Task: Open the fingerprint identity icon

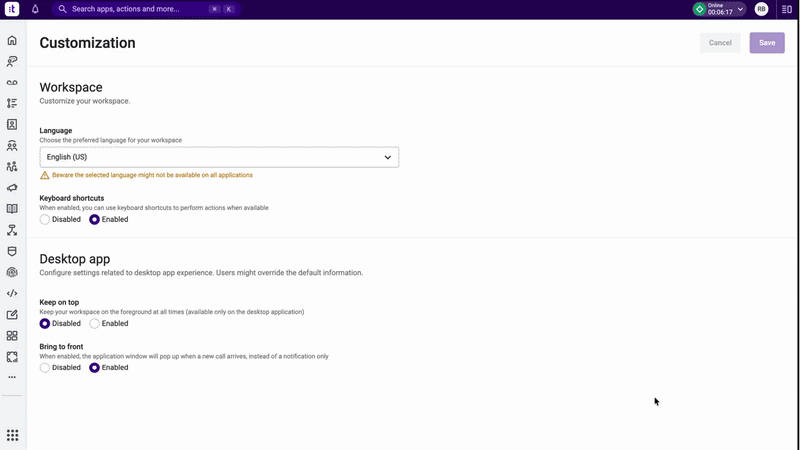Action: pyautogui.click(x=12, y=272)
